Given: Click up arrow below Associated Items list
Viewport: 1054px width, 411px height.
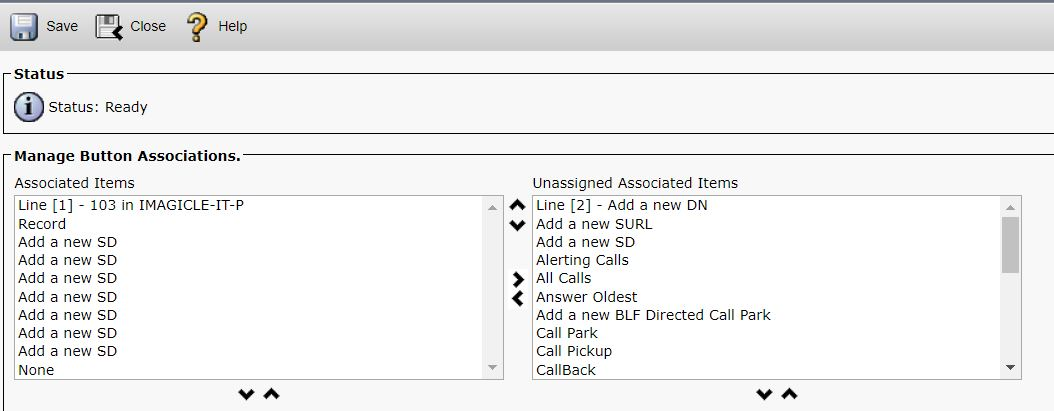Looking at the screenshot, I should [271, 395].
